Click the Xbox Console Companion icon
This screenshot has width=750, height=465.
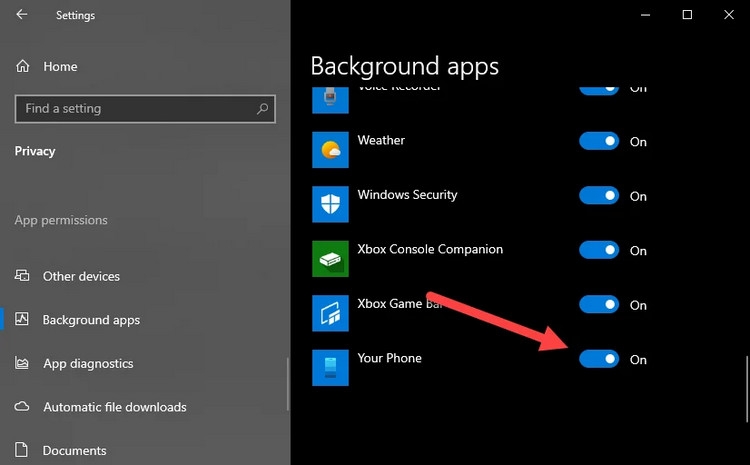[x=331, y=259]
